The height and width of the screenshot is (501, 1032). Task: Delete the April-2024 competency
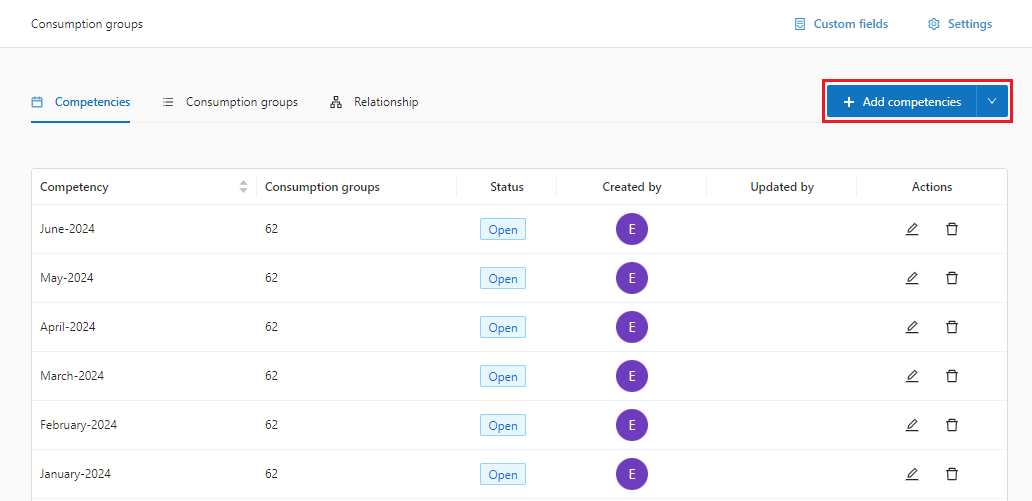[x=952, y=327]
